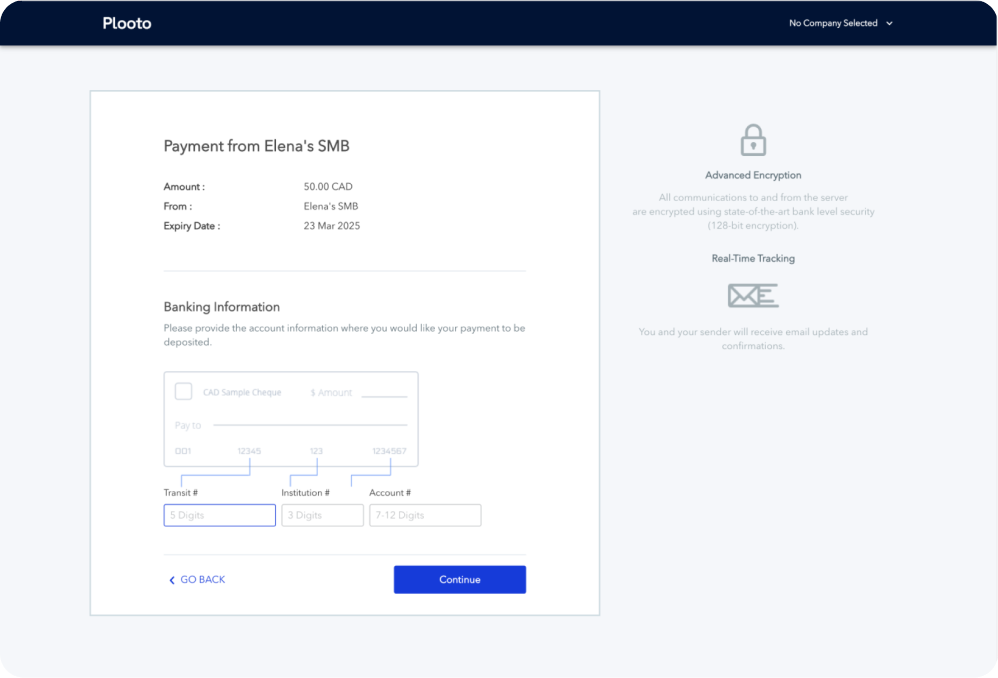Click the Institution # label

click(306, 493)
